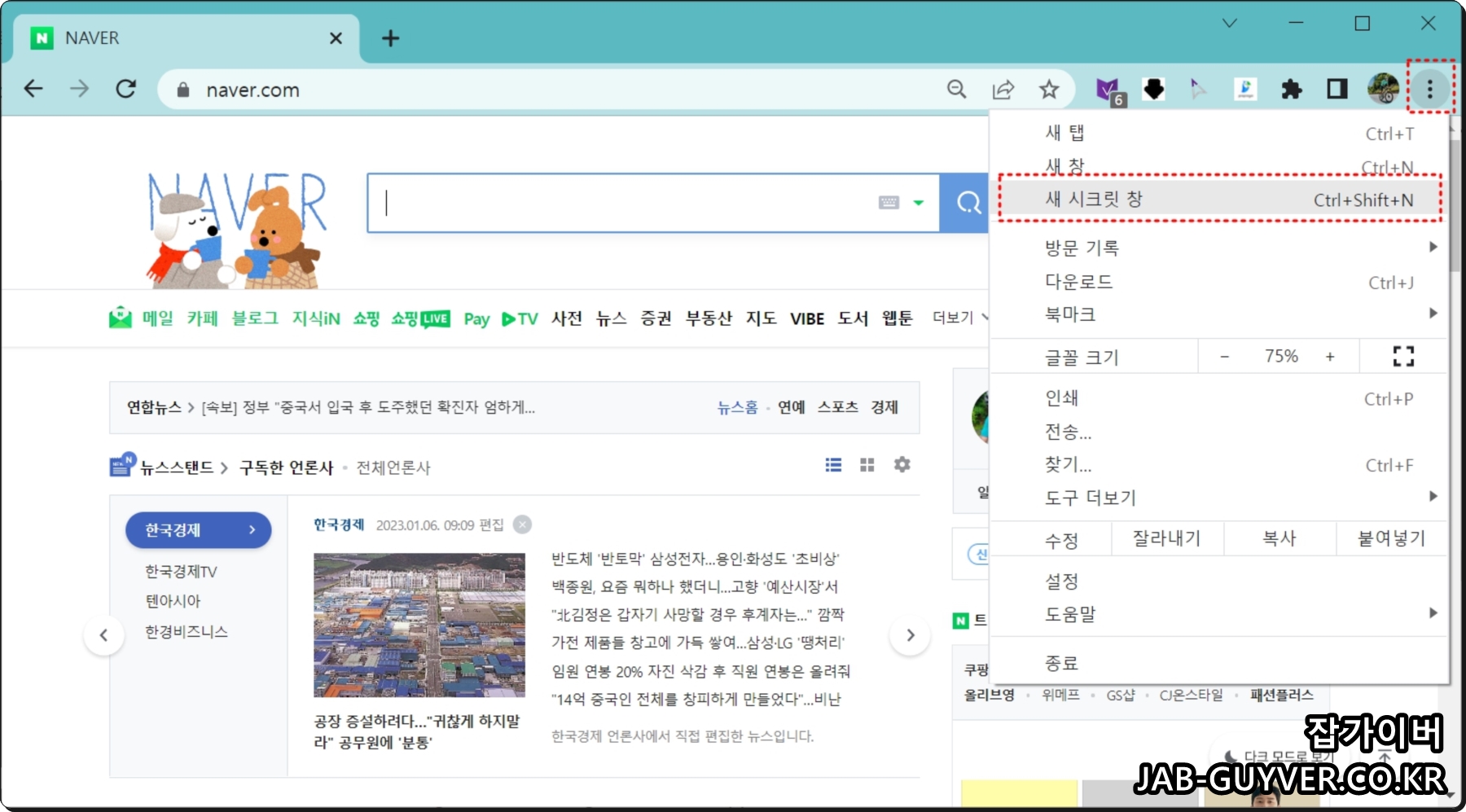
Task: Click the factory aerial news thumbnail
Action: tap(419, 625)
